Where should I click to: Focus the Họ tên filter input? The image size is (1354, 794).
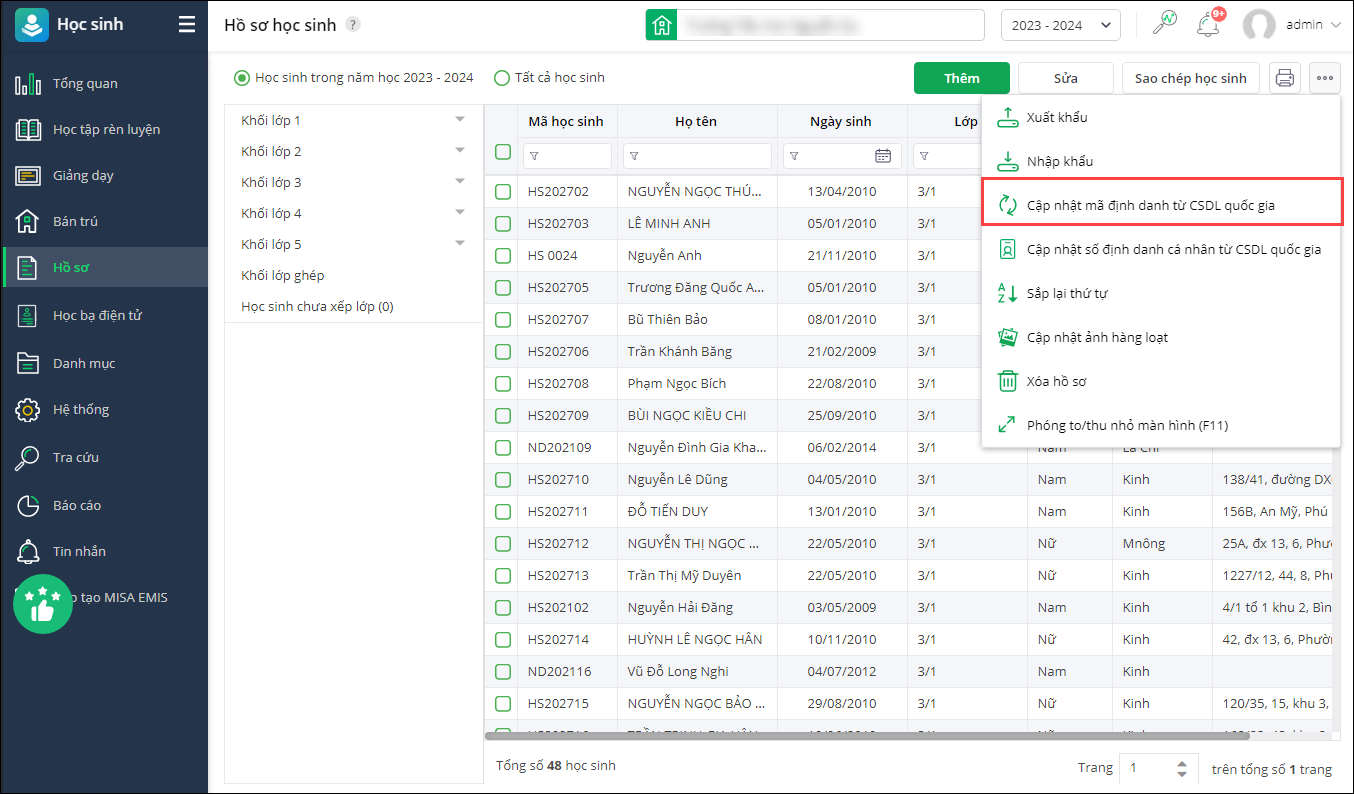point(697,156)
